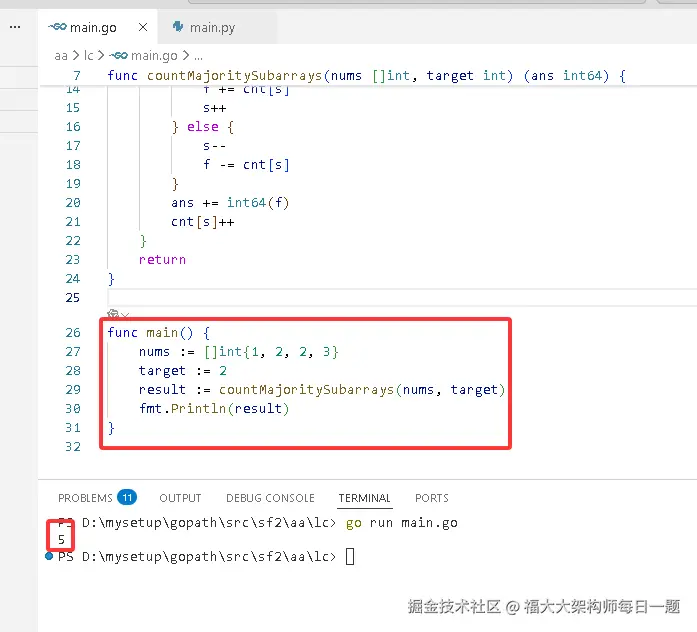Viewport: 697px width, 632px height.
Task: Click the Go file icon on main.go tab
Action: click(58, 27)
